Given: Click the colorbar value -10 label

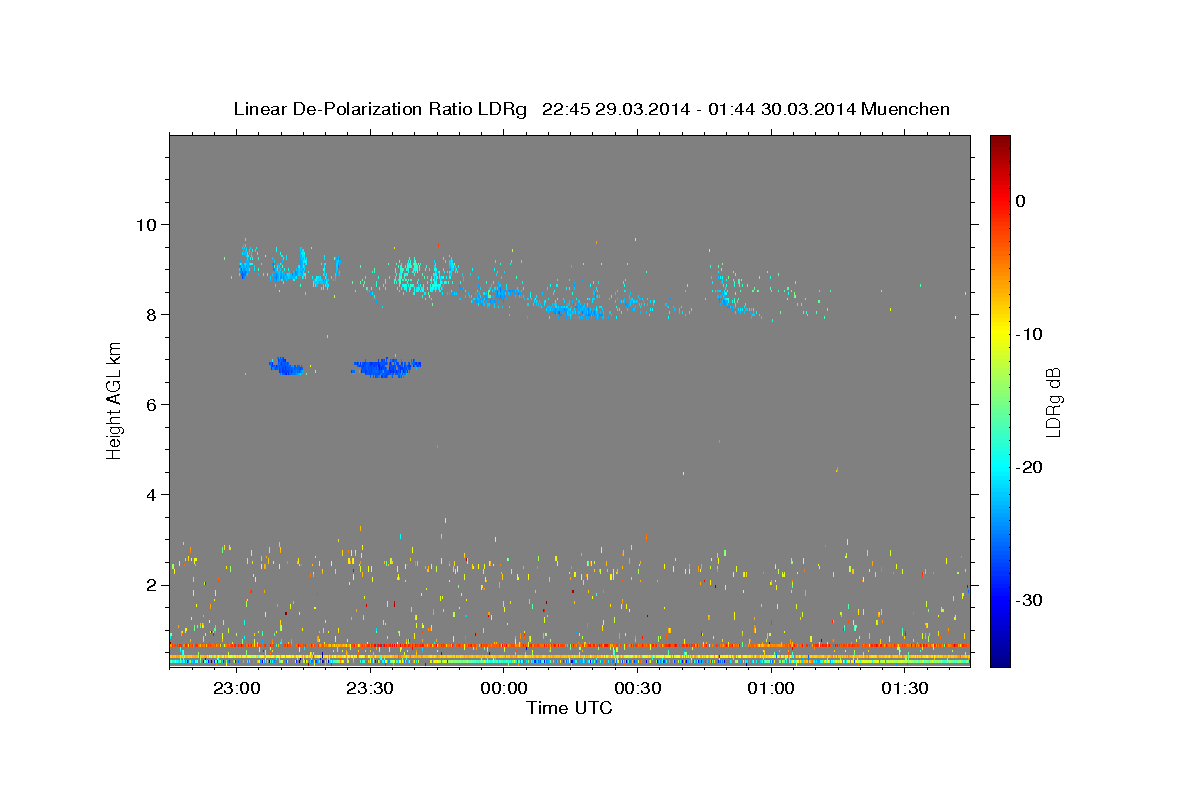Looking at the screenshot, I should pyautogui.click(x=1029, y=334).
